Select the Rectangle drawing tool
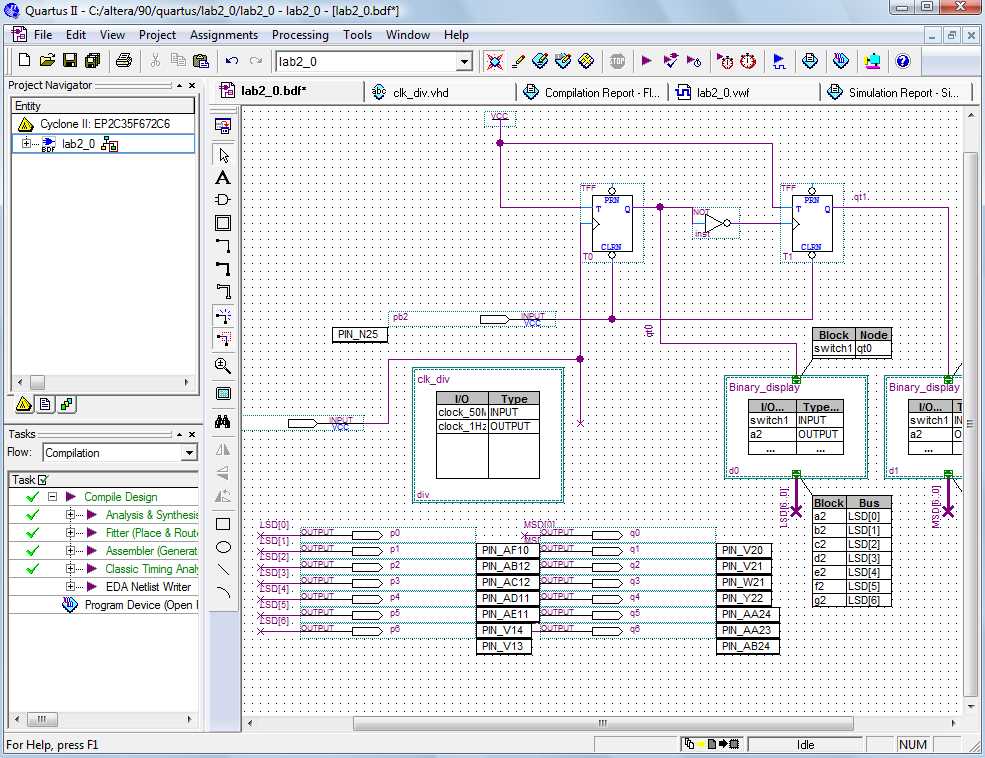The width and height of the screenshot is (985, 758). [x=223, y=524]
